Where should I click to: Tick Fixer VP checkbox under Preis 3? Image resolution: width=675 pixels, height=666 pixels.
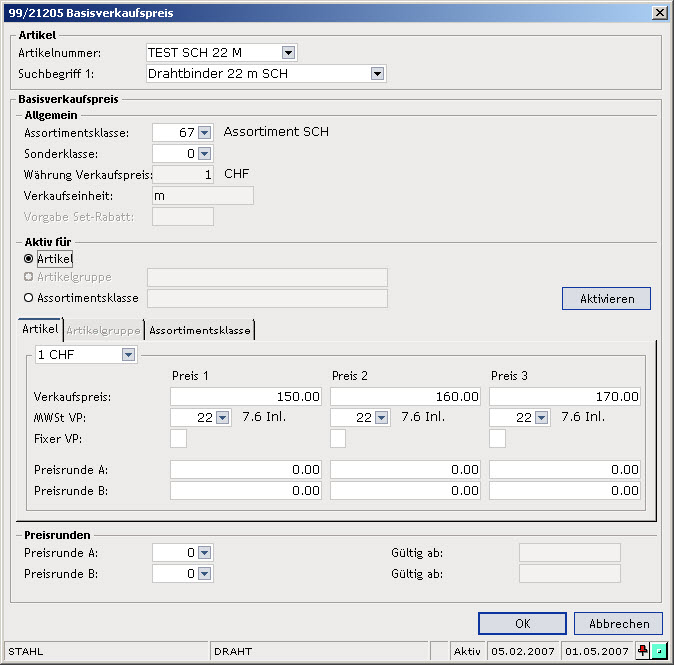click(x=497, y=438)
